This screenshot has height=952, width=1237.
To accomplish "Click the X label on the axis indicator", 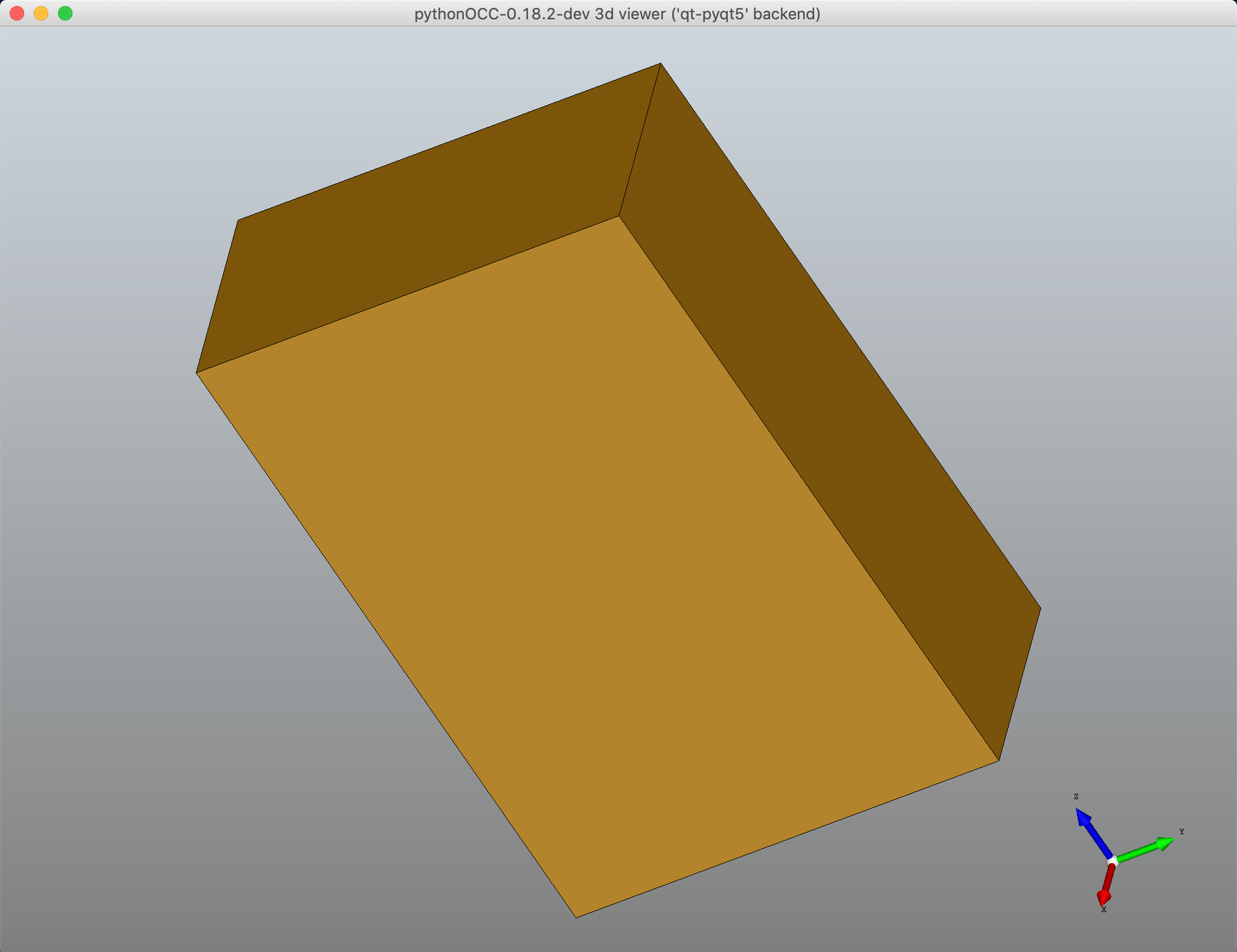I will coord(1104,910).
